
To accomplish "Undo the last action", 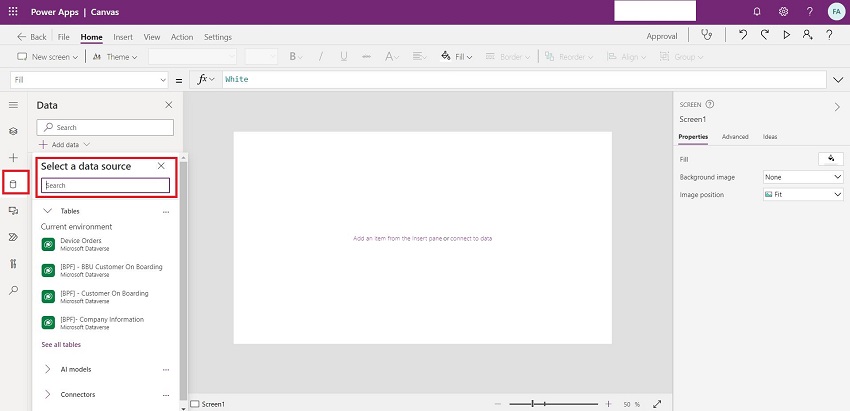I will pos(743,35).
